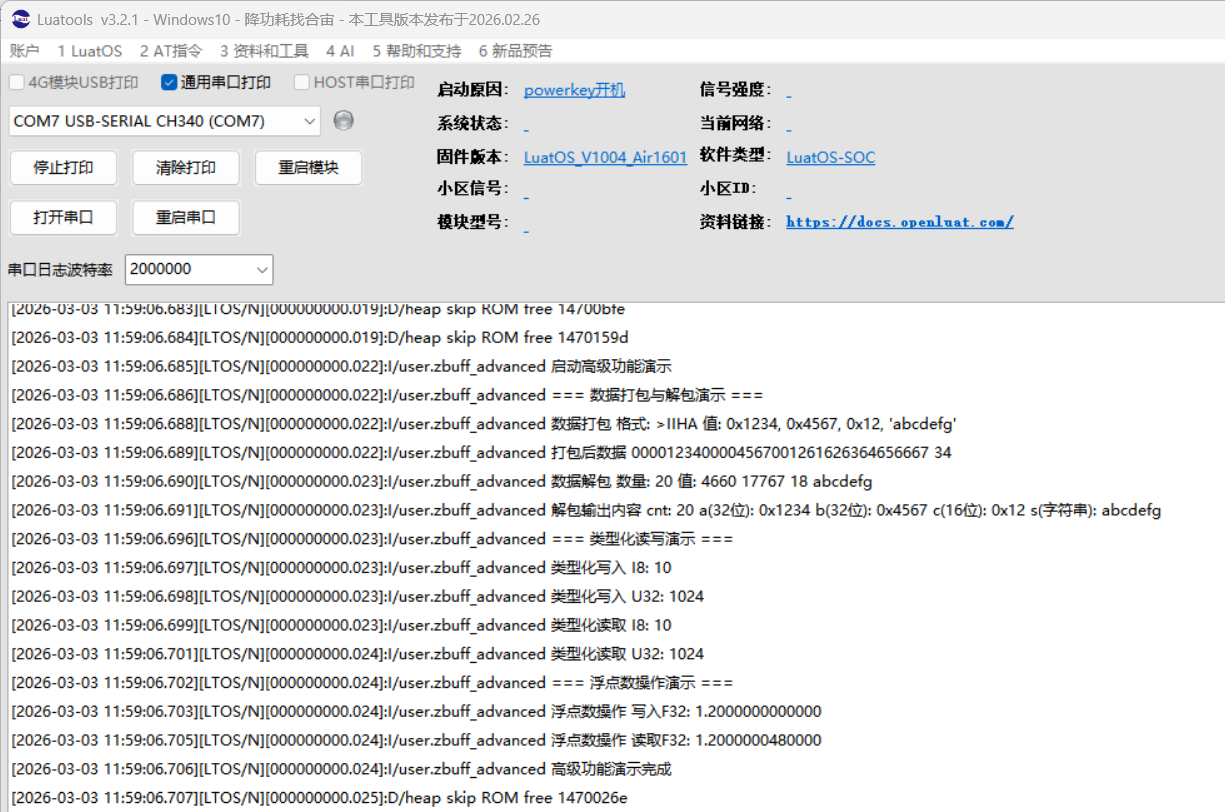The height and width of the screenshot is (812, 1225).
Task: Click log line 数据打包 格式: >IIHA
Action: (484, 424)
